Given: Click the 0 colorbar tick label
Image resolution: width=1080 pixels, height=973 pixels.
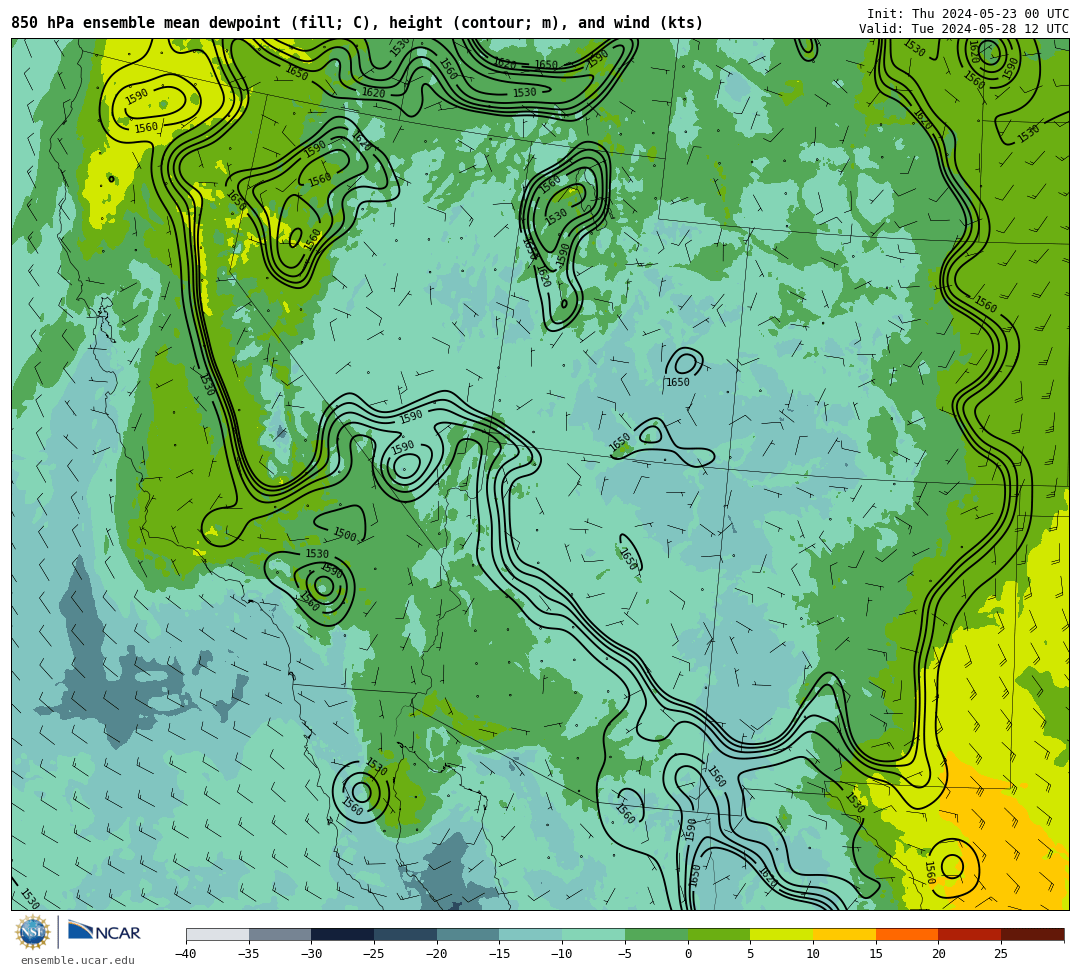Looking at the screenshot, I should click(x=688, y=954).
